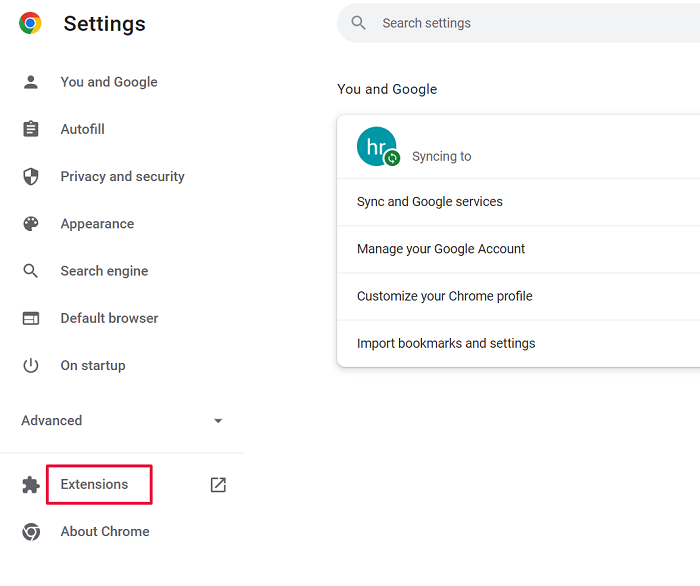Click the Chrome logo beside Settings
This screenshot has width=700, height=586.
30,23
